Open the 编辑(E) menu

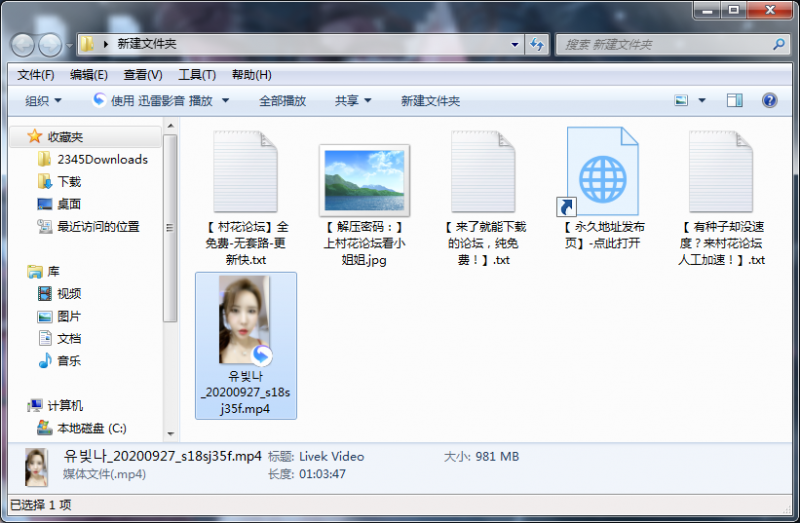[89, 75]
